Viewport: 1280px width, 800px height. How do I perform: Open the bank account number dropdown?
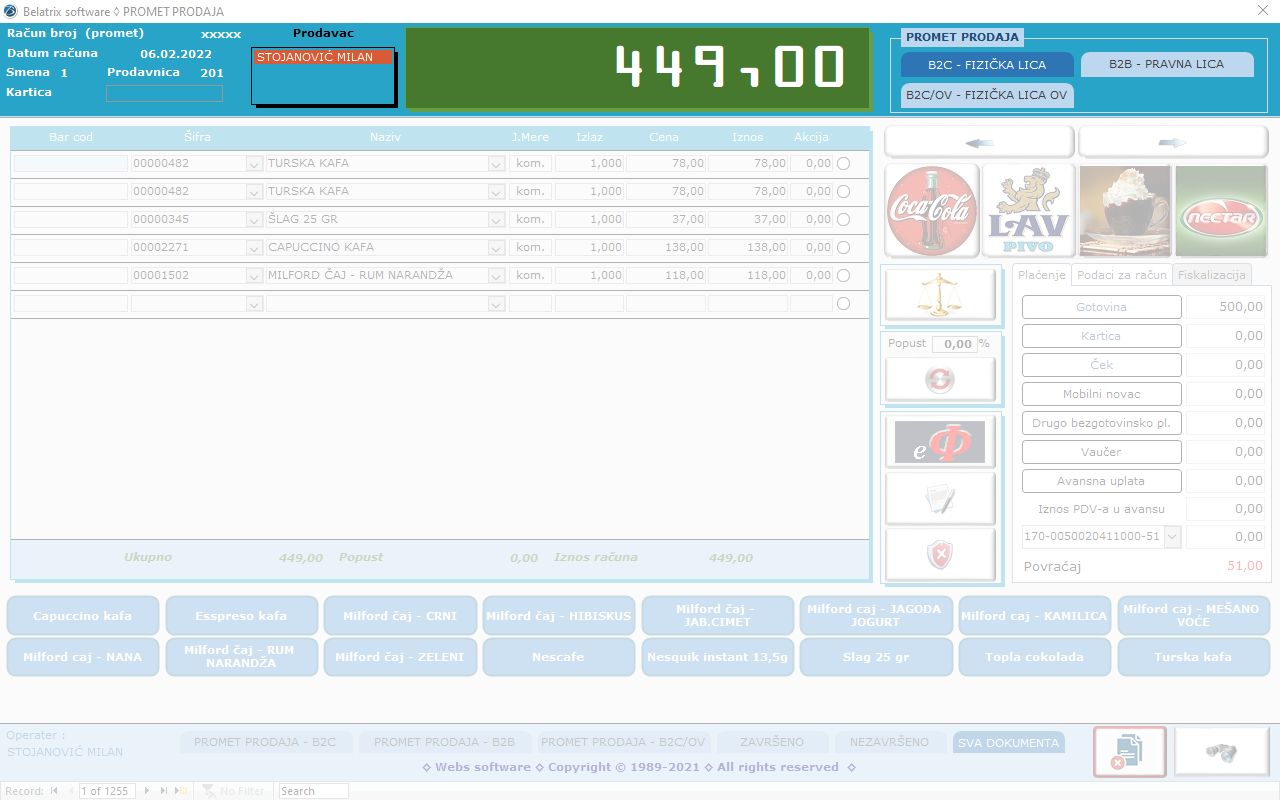coord(1173,537)
